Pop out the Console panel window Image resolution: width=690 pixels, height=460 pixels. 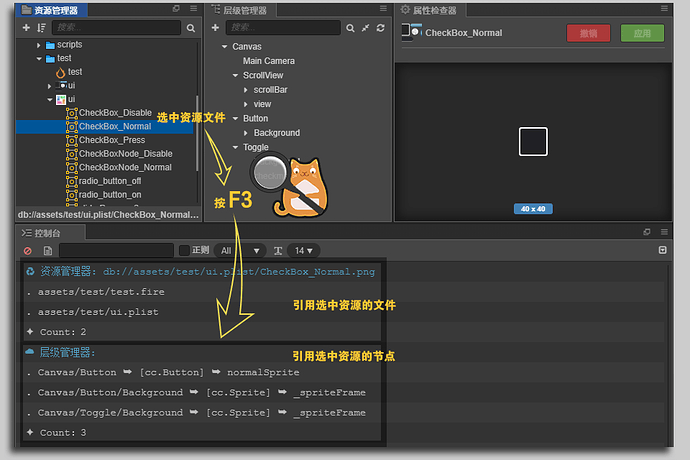tap(647, 232)
